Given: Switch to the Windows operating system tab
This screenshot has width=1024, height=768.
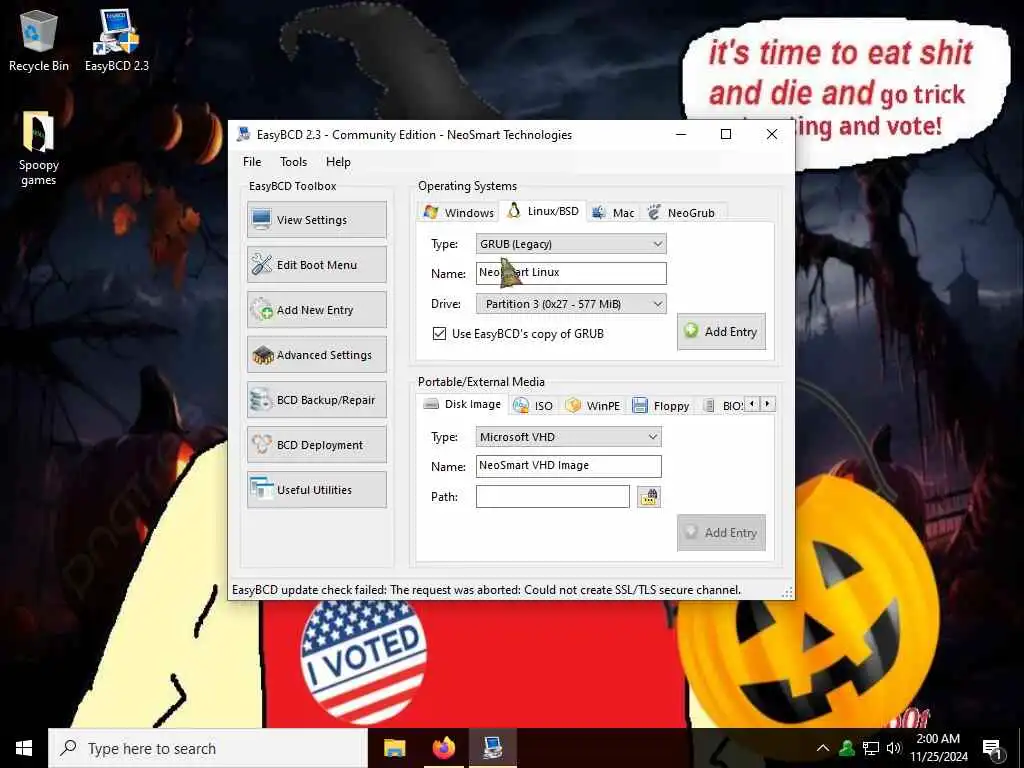Looking at the screenshot, I should [x=458, y=212].
